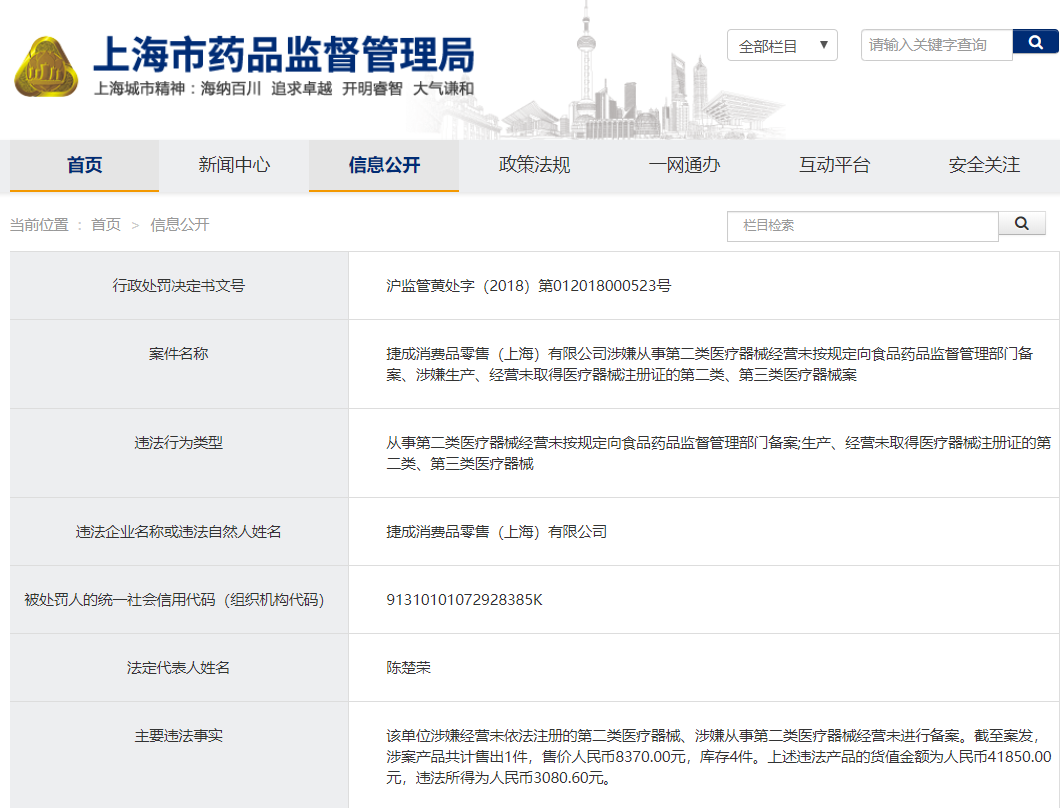Click the credit code 91310101072928385K
1060x808 pixels.
click(464, 600)
